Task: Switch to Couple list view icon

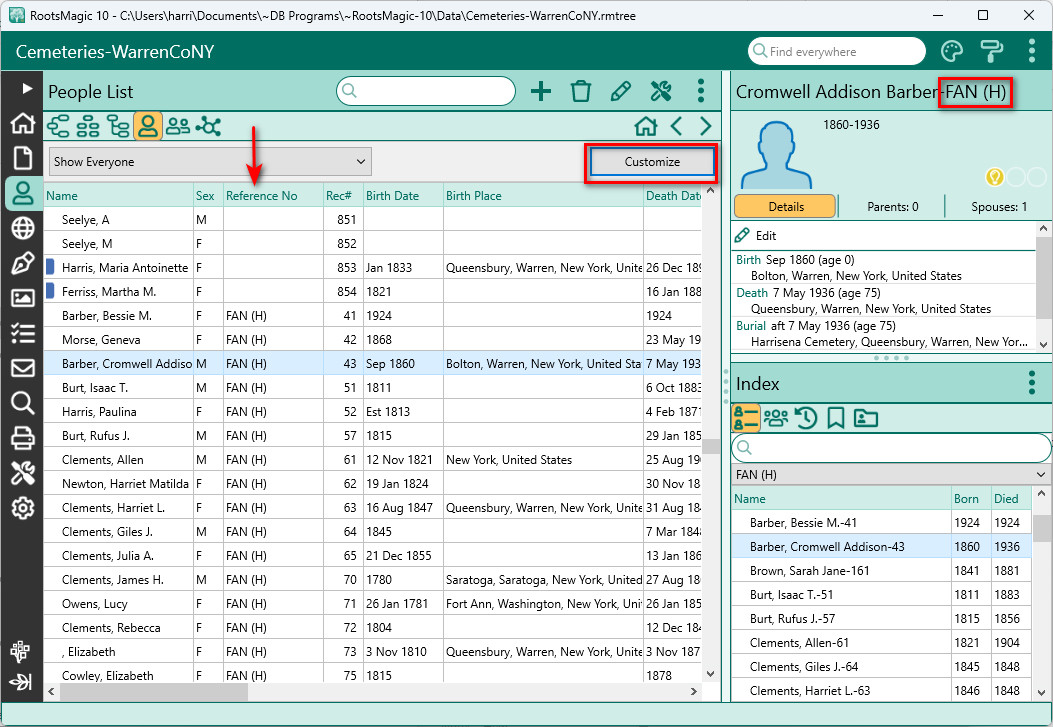Action: click(x=178, y=126)
